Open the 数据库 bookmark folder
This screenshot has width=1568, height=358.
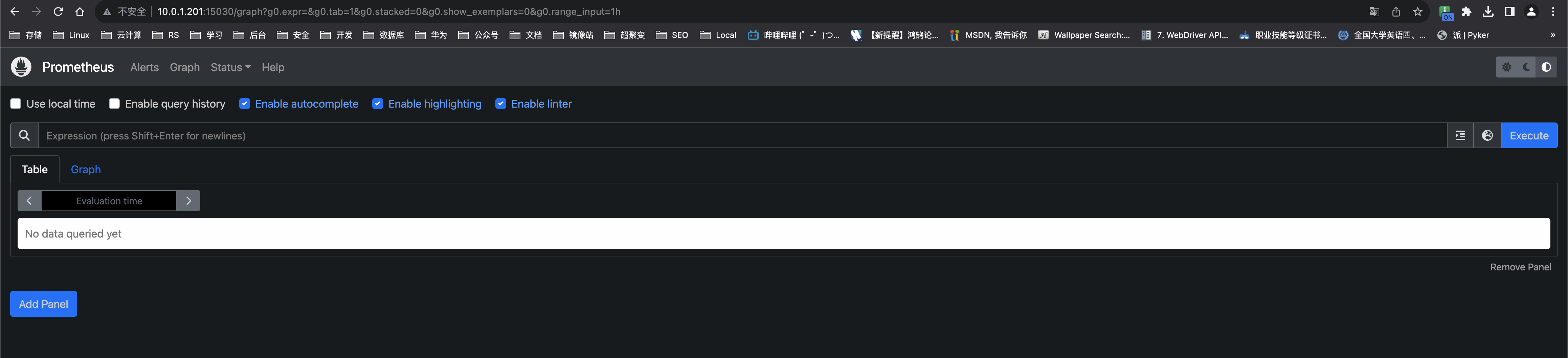pos(383,35)
